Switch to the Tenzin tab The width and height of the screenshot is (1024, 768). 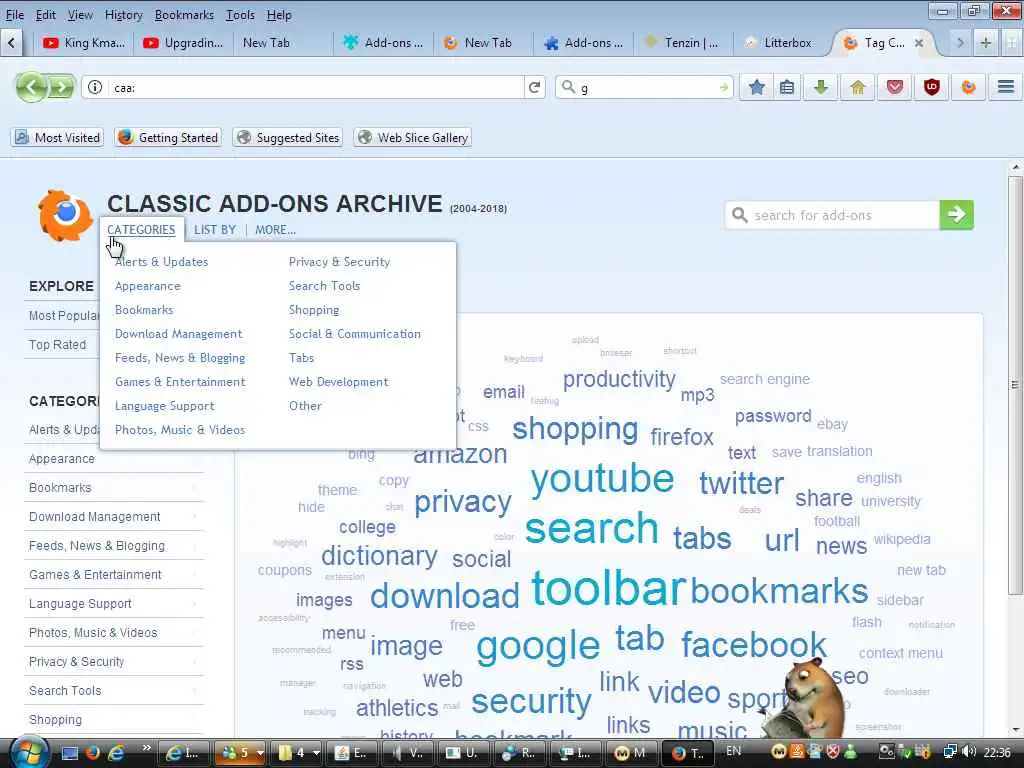[x=682, y=43]
